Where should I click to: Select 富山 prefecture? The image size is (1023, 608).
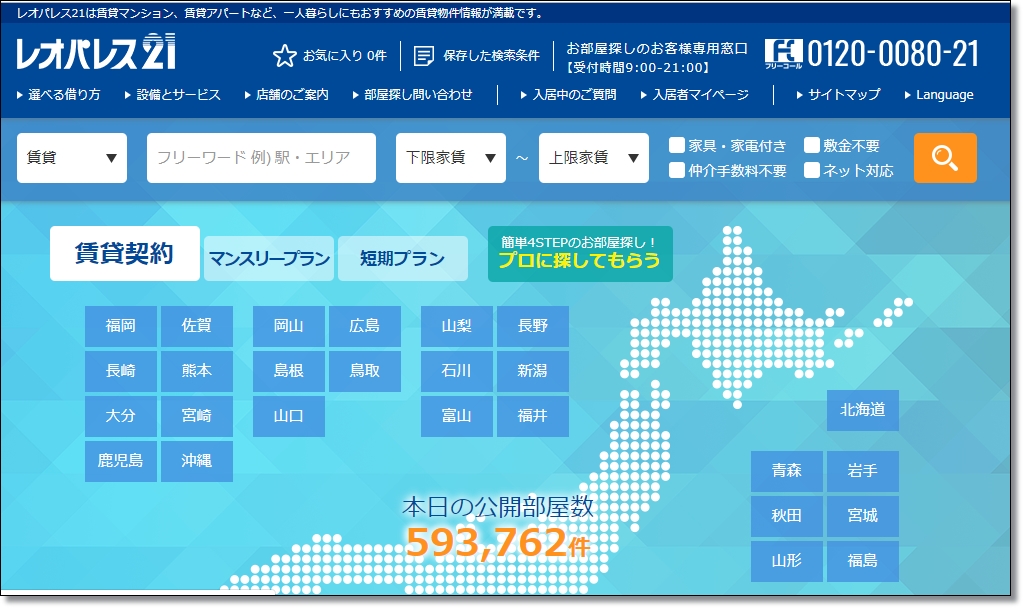click(x=457, y=416)
